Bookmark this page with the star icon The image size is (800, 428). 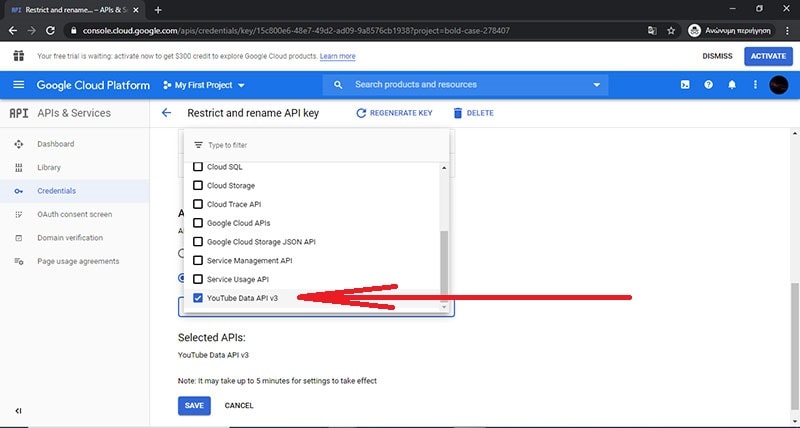point(669,30)
